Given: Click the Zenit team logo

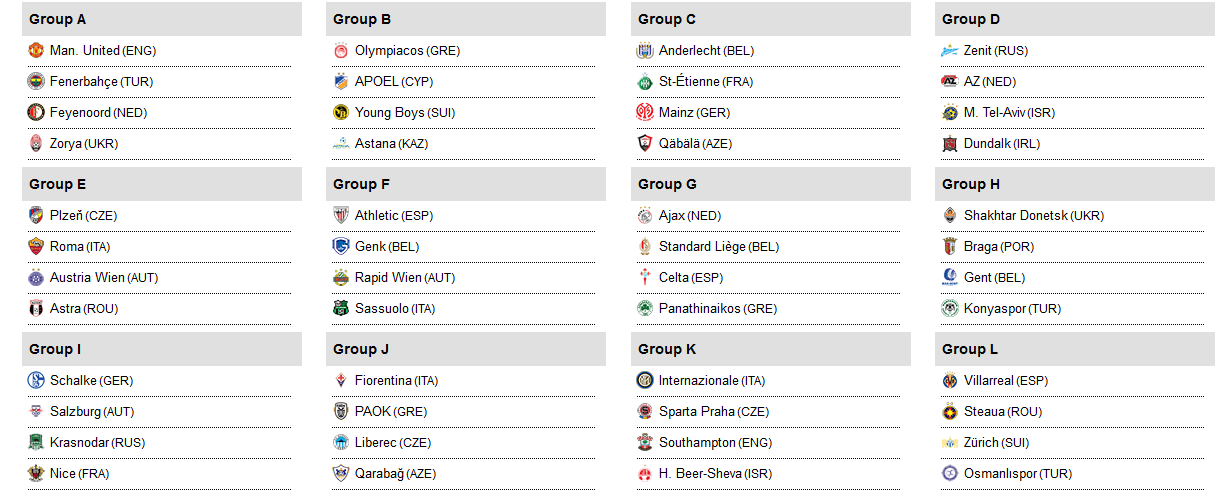Looking at the screenshot, I should click(x=949, y=51).
